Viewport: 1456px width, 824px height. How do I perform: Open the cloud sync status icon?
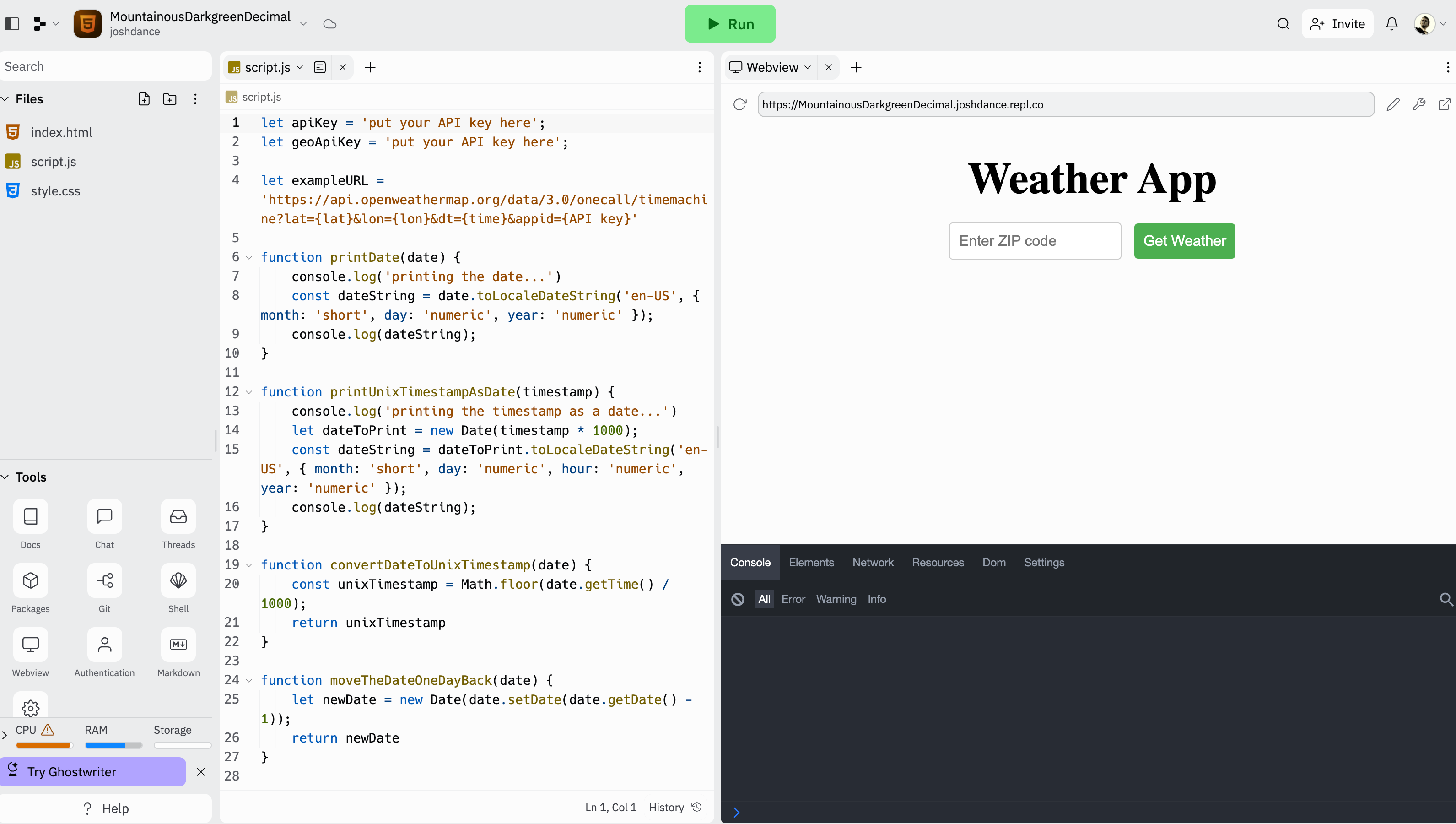click(x=330, y=24)
